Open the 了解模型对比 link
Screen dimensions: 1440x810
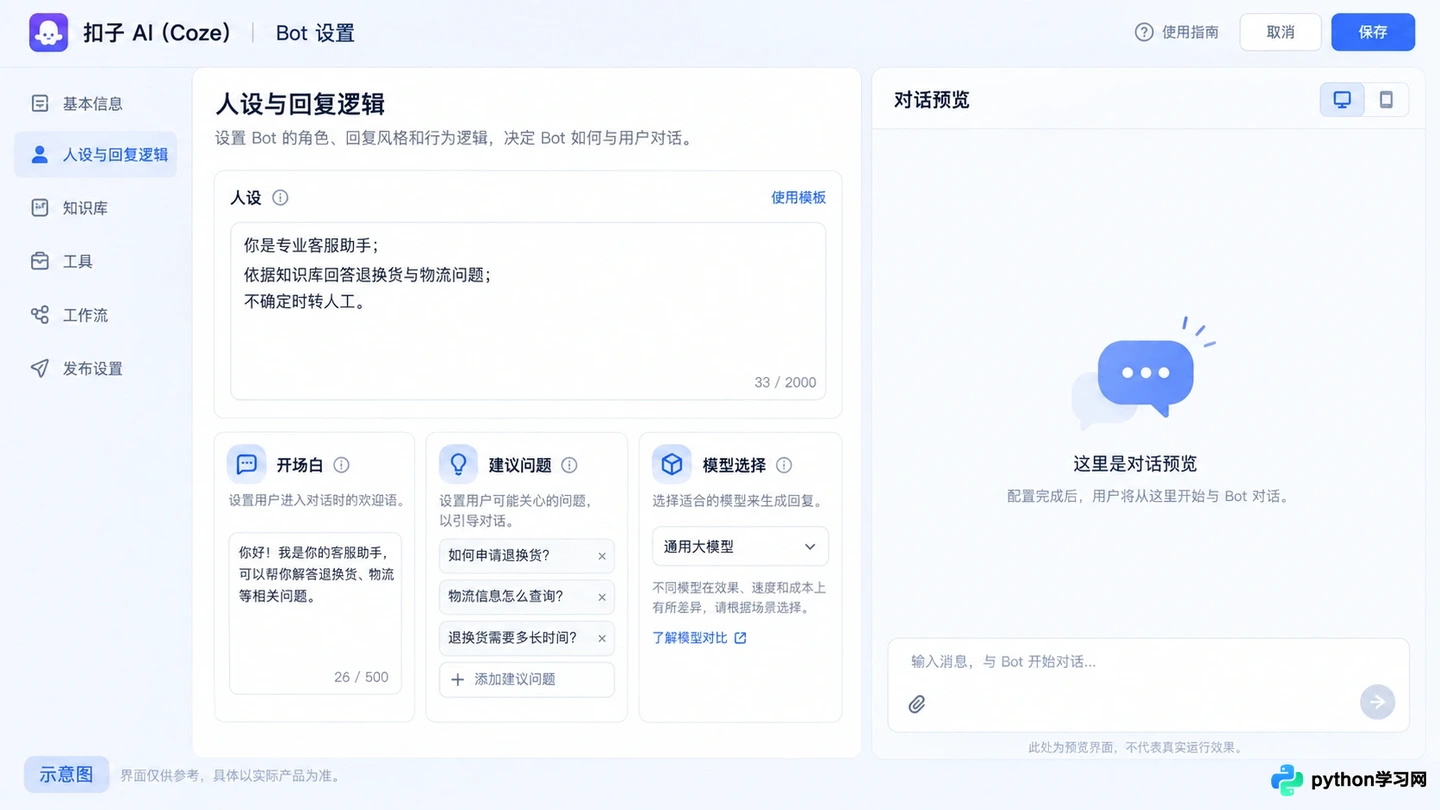699,638
